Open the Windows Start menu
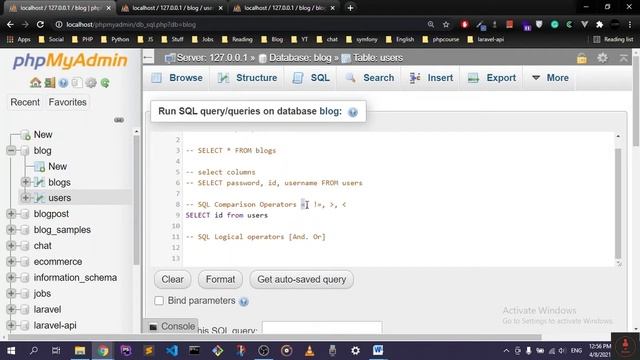This screenshot has height=360, width=640. 11,350
